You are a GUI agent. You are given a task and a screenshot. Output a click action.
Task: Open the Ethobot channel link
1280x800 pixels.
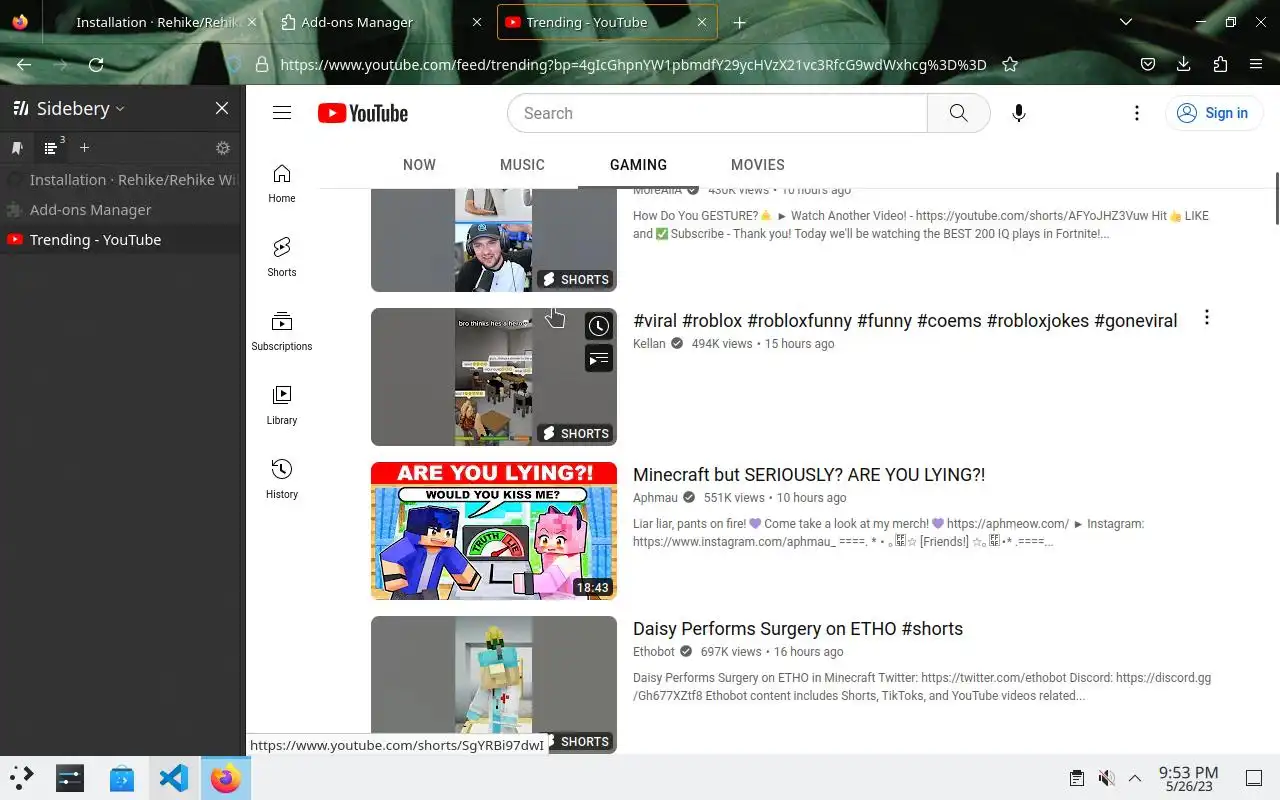[x=654, y=651]
